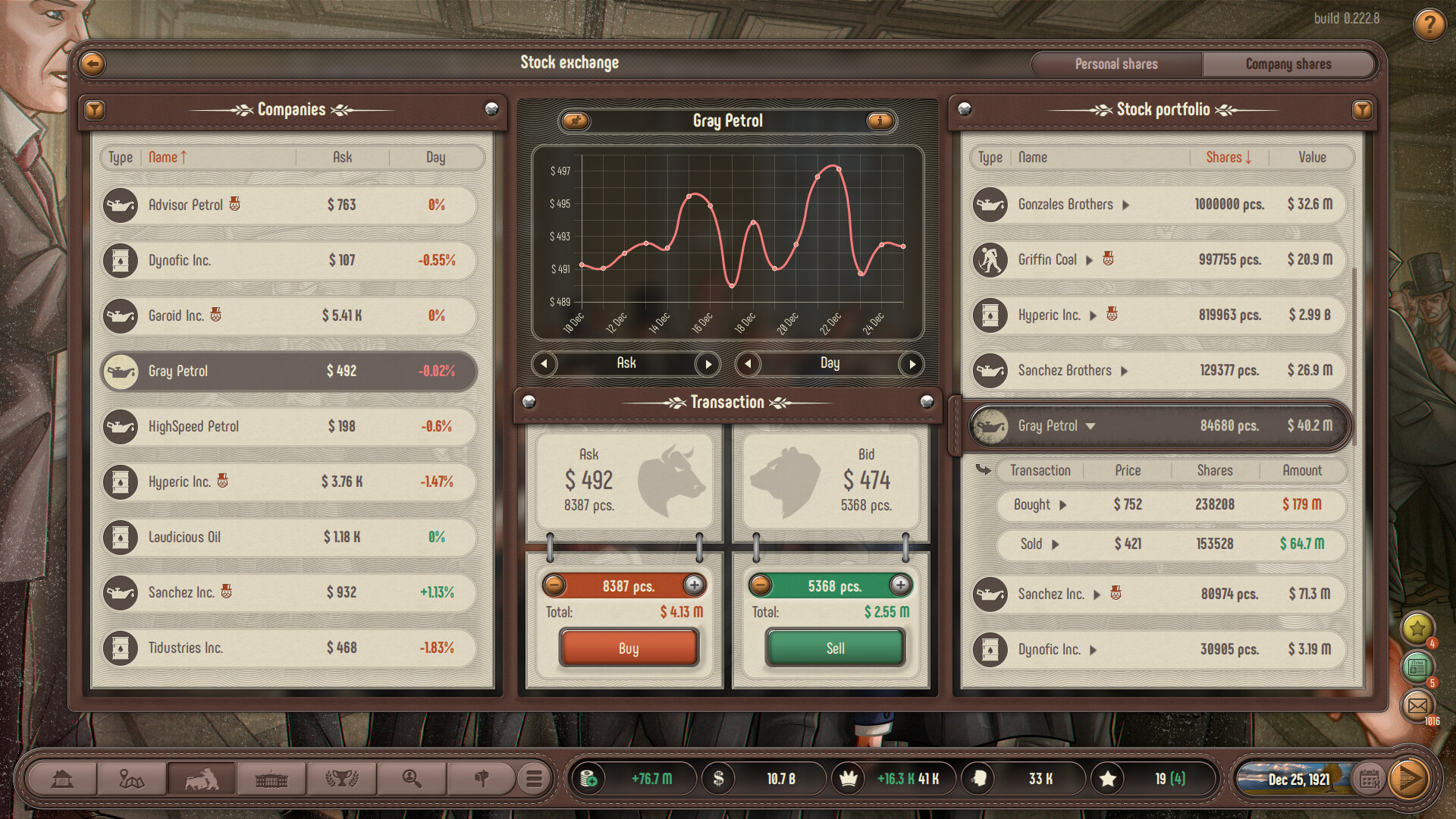Screen dimensions: 1456x819
Task: Expand the Bought transactions row
Action: click(x=1065, y=505)
